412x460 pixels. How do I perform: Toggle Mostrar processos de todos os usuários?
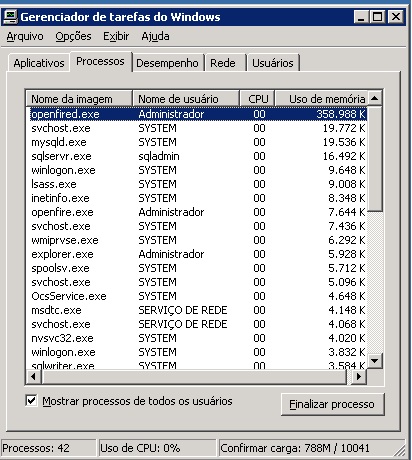click(31, 400)
